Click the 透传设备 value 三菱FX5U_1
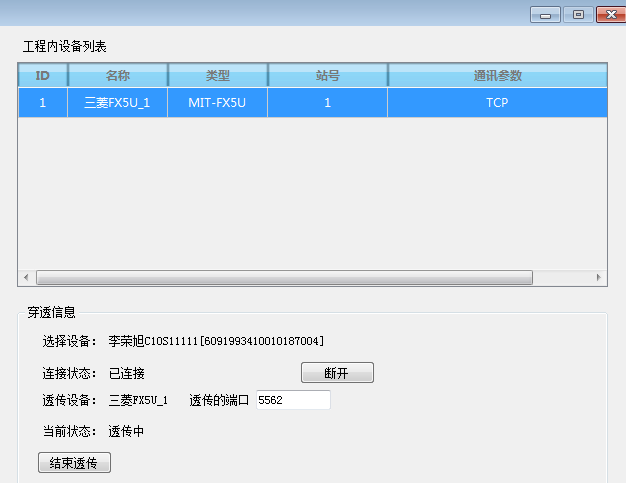This screenshot has height=483, width=626. pos(138,400)
